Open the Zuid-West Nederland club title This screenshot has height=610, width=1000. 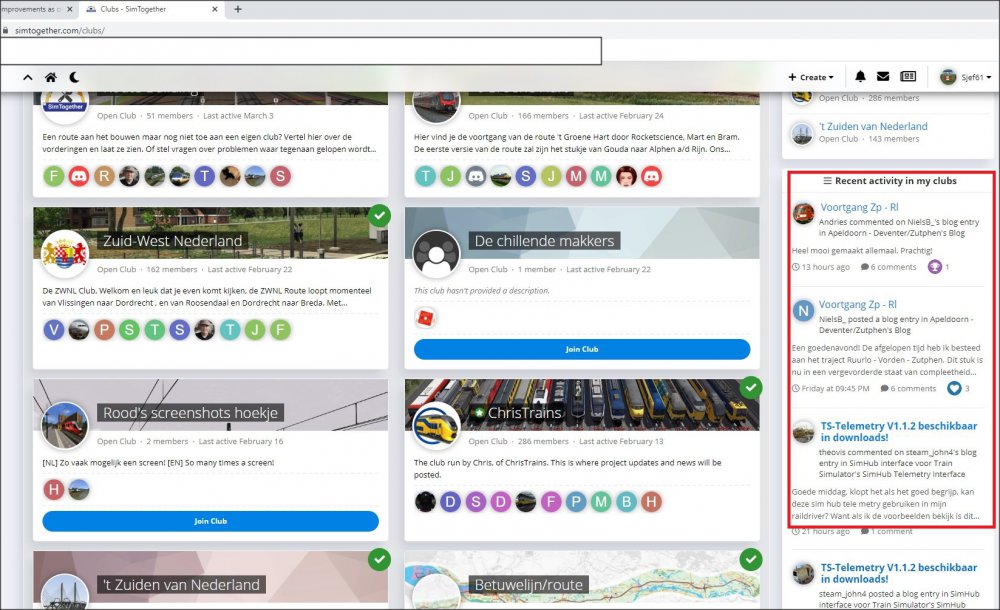172,241
